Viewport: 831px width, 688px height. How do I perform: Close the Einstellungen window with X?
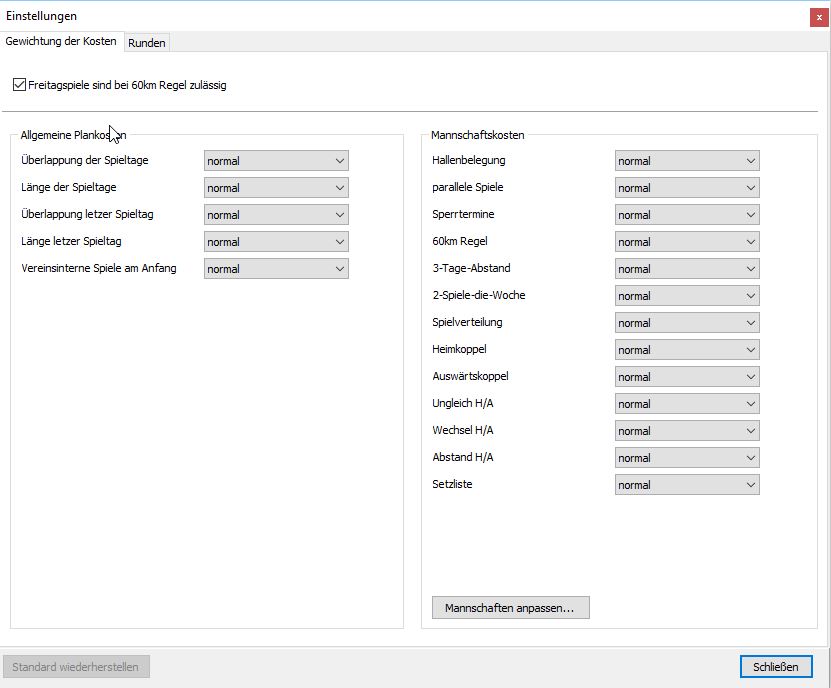pyautogui.click(x=819, y=17)
